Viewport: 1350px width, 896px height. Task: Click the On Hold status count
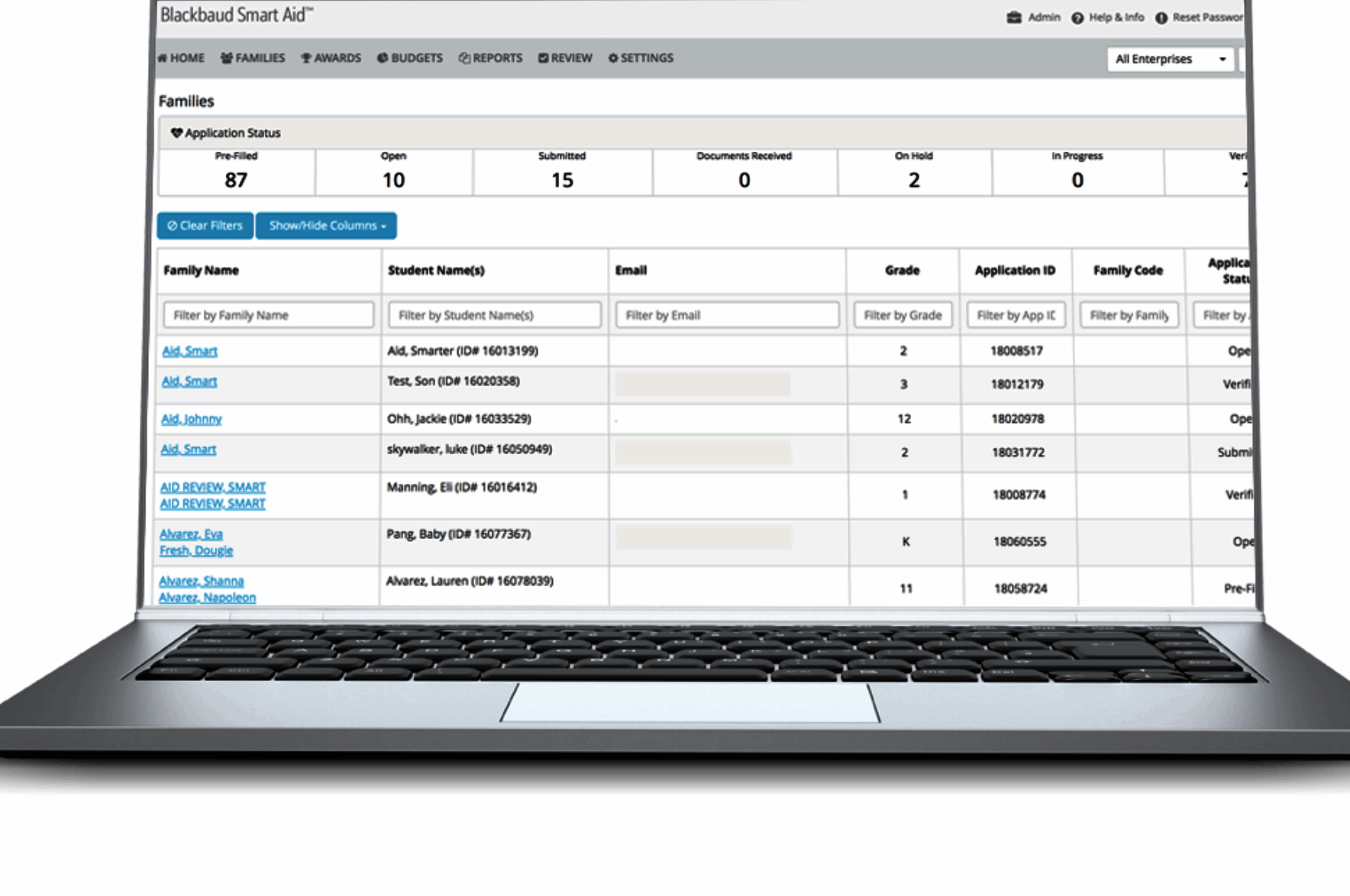pyautogui.click(x=913, y=180)
